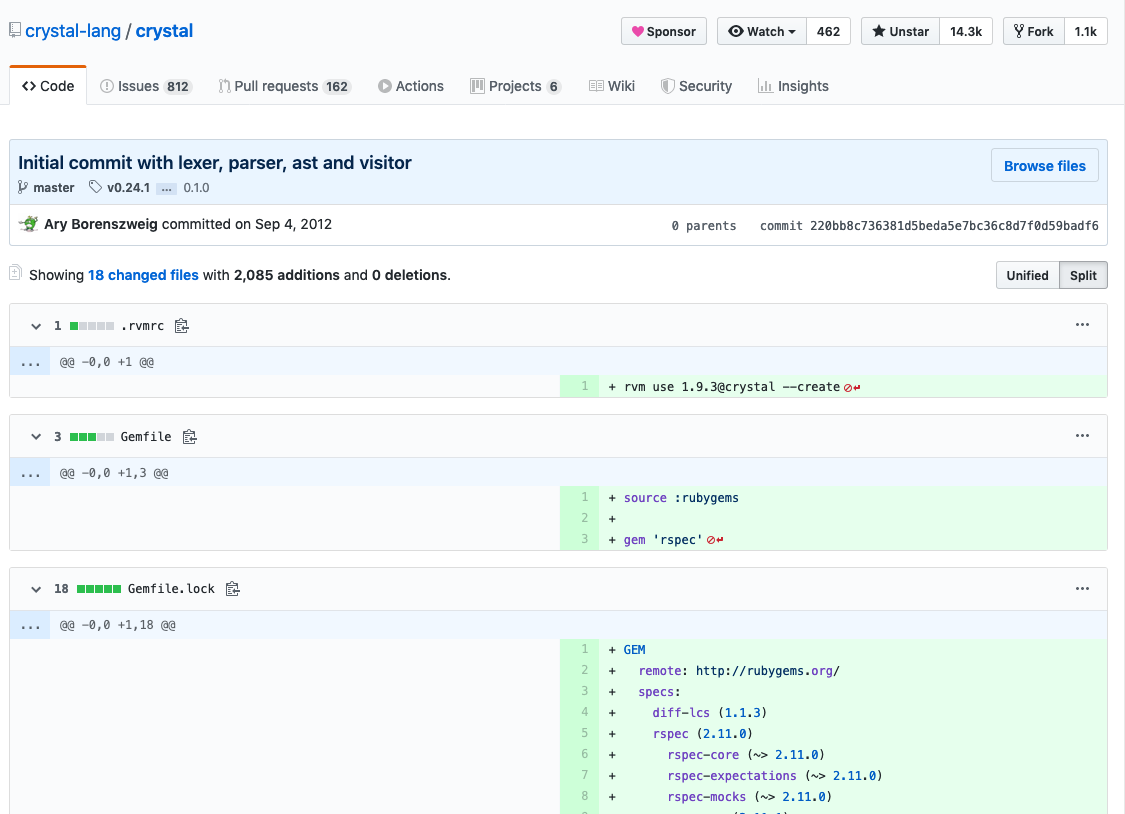Switch to Unified diff view

tap(1027, 275)
